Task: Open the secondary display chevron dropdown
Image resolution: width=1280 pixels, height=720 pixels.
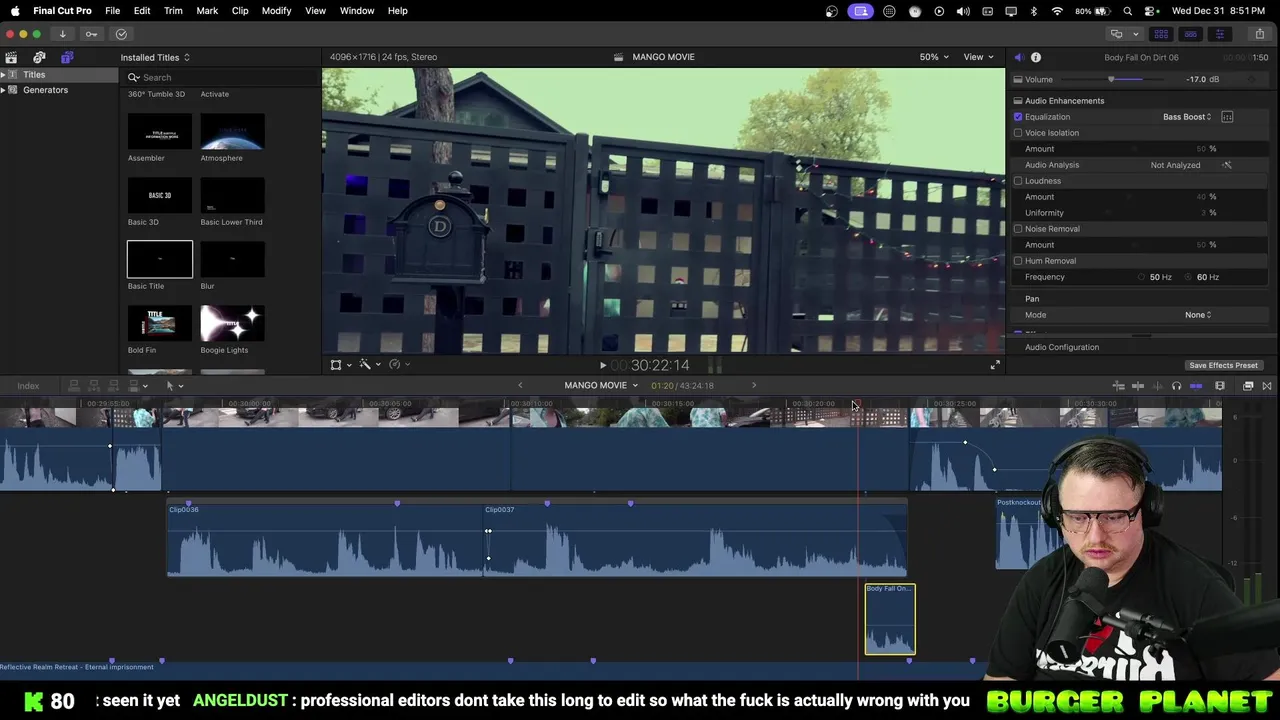Action: (x=1135, y=34)
